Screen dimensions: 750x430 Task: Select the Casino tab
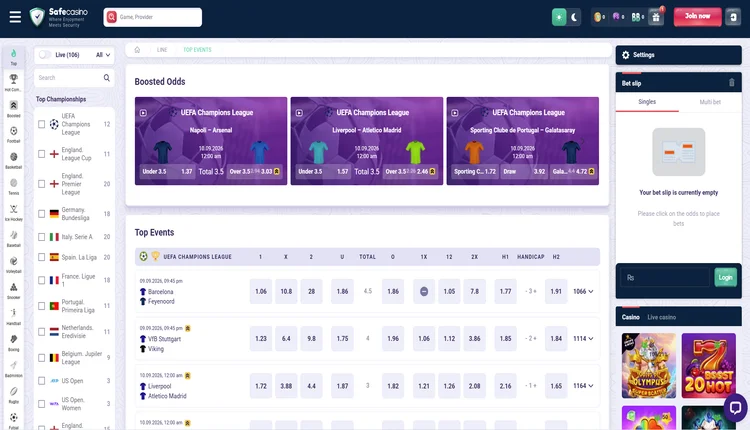click(x=630, y=317)
